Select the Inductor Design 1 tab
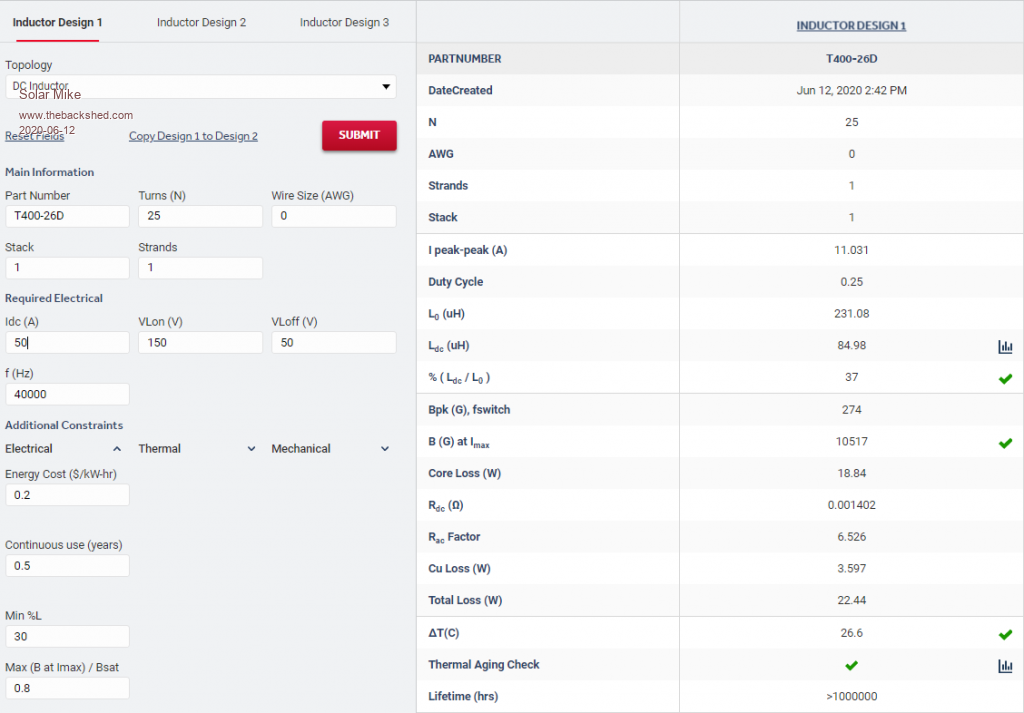 coord(57,22)
